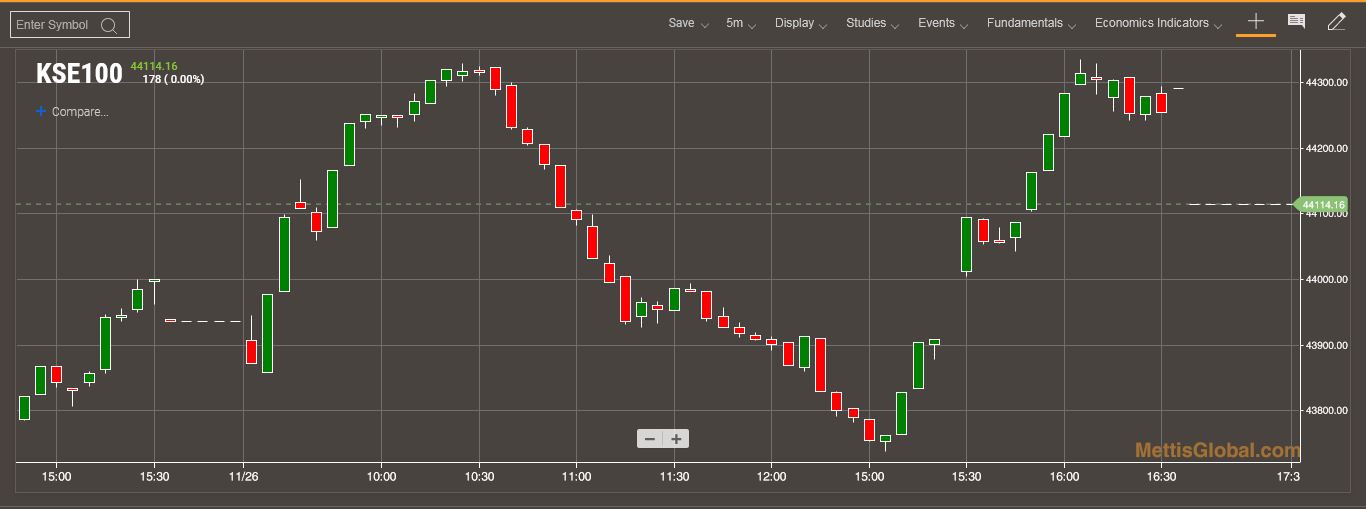This screenshot has height=509, width=1366.
Task: Click the 44000.00 price axis label
Action: pyautogui.click(x=1327, y=279)
